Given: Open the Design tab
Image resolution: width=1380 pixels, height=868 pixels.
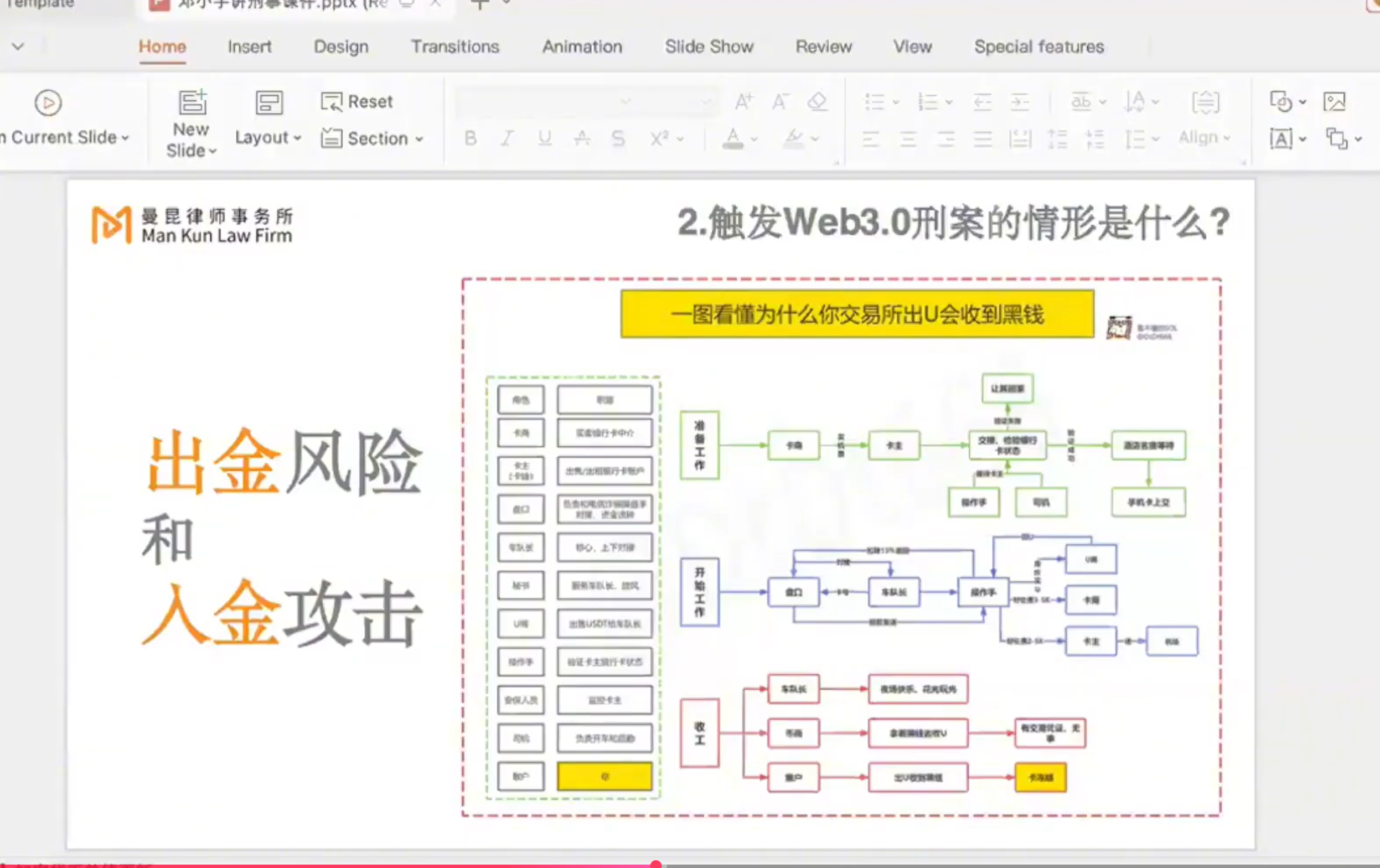Looking at the screenshot, I should (341, 46).
